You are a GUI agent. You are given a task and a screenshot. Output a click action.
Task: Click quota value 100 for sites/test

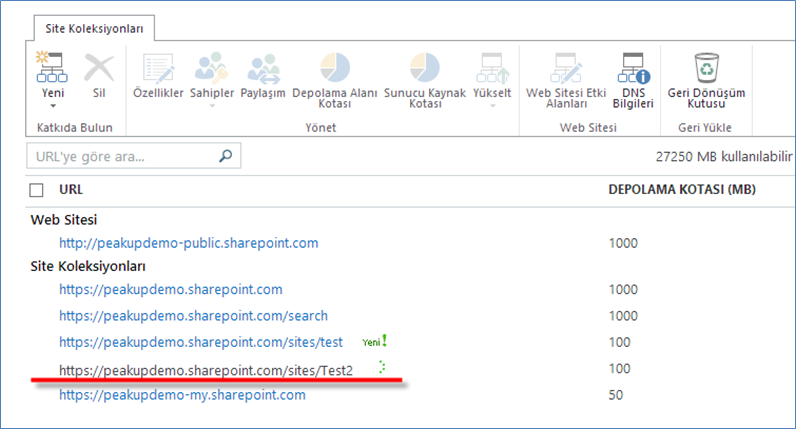(x=619, y=342)
